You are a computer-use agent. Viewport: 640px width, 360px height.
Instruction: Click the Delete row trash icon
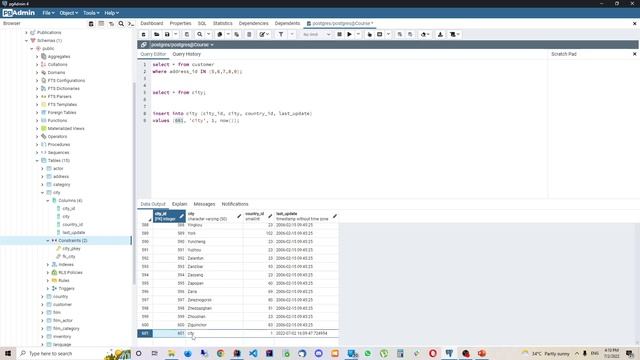pyautogui.click(x=249, y=35)
